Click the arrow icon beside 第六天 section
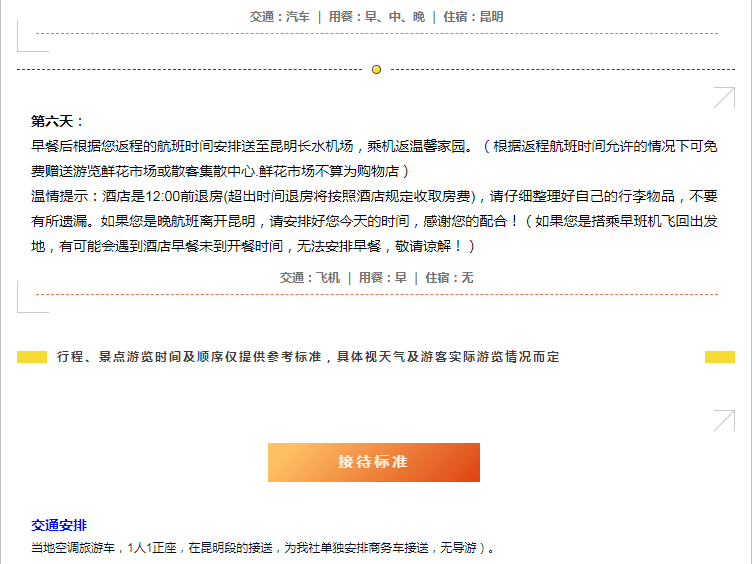 pos(724,98)
